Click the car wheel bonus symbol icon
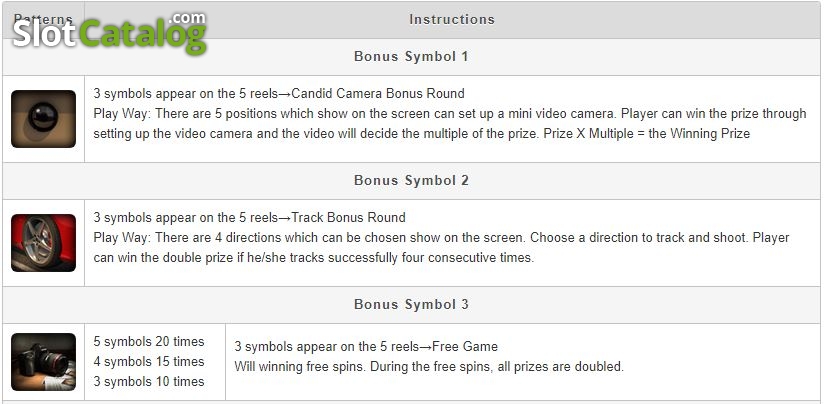Screen dimensions: 825x404 tap(43, 243)
